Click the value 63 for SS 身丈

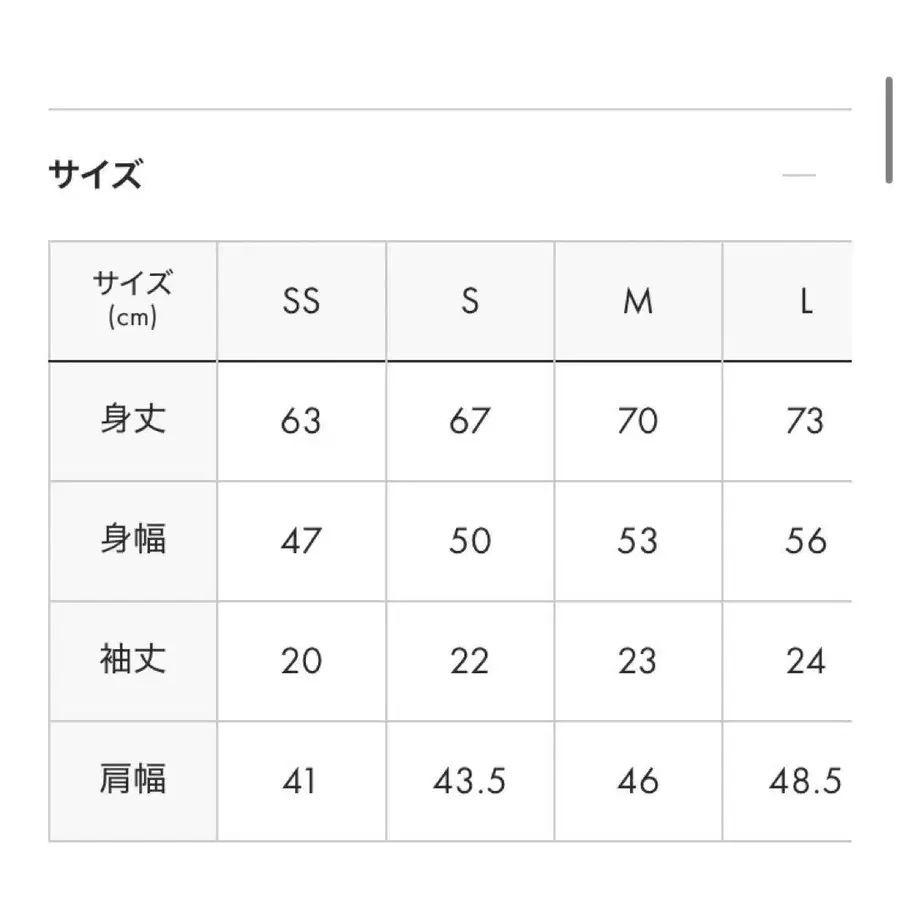point(301,421)
